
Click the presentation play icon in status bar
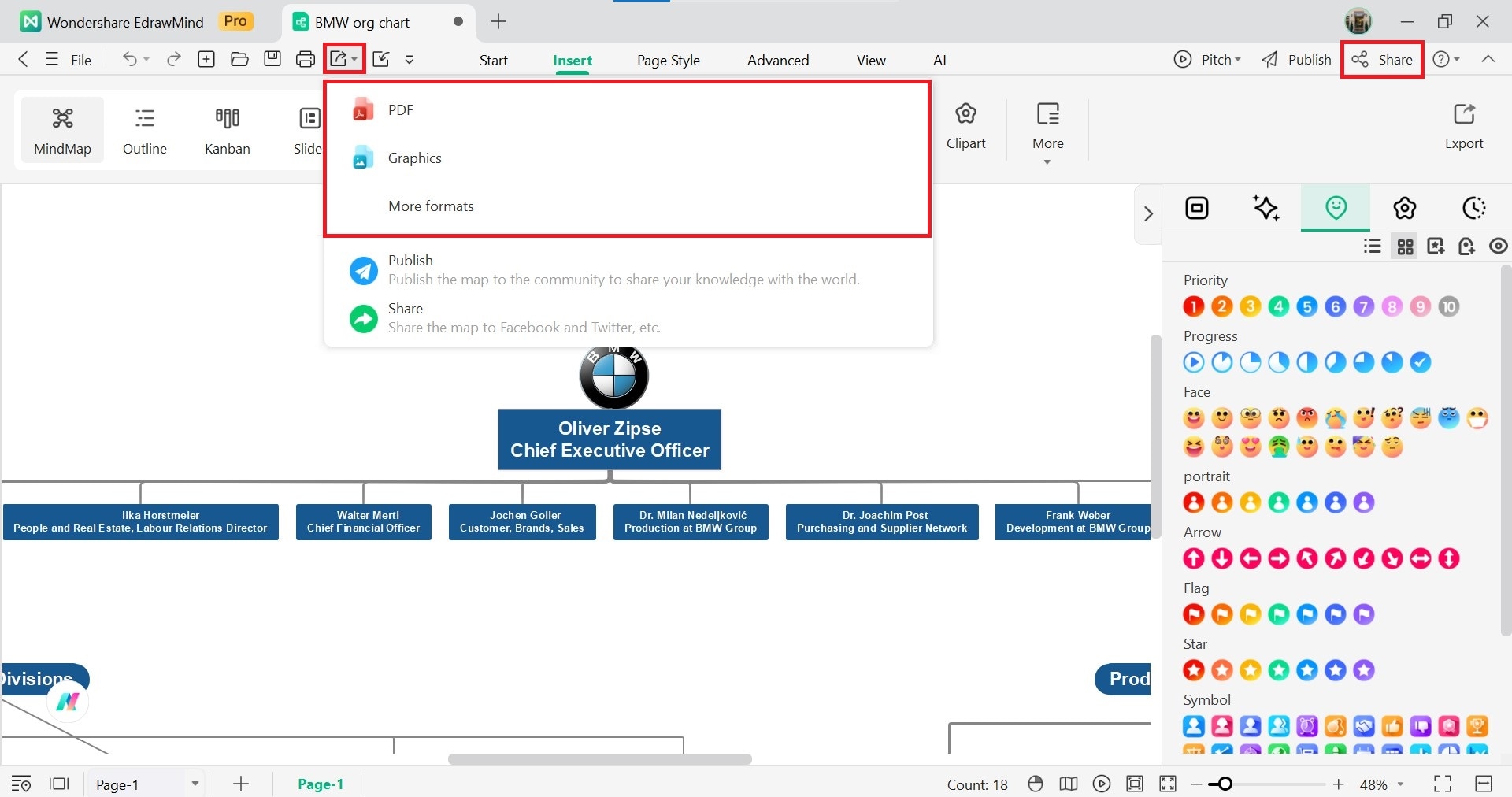pyautogui.click(x=1102, y=784)
